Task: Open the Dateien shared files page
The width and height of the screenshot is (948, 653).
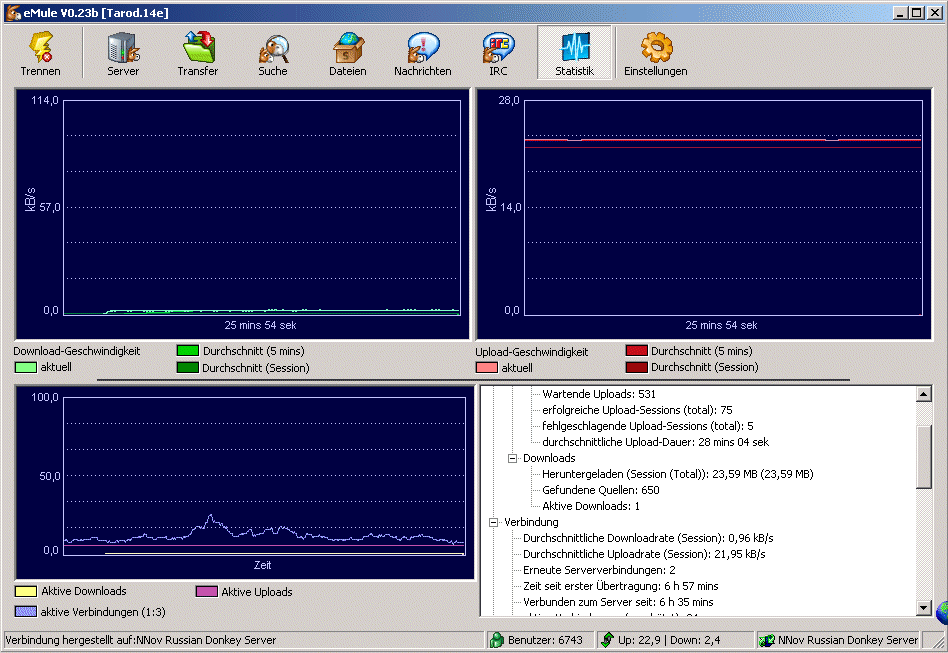Action: click(x=348, y=54)
